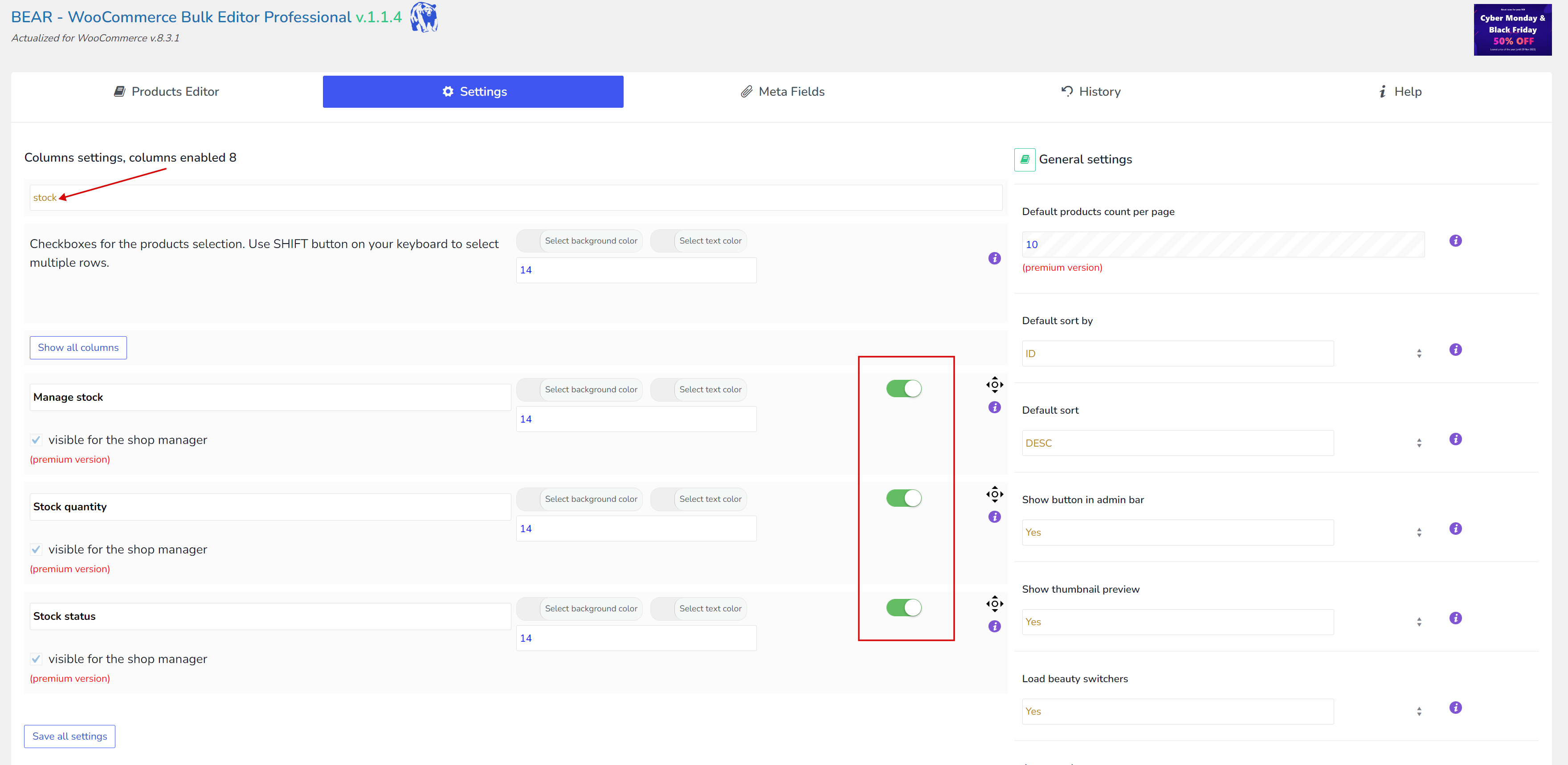Select text color for Stock quantity

click(x=698, y=499)
